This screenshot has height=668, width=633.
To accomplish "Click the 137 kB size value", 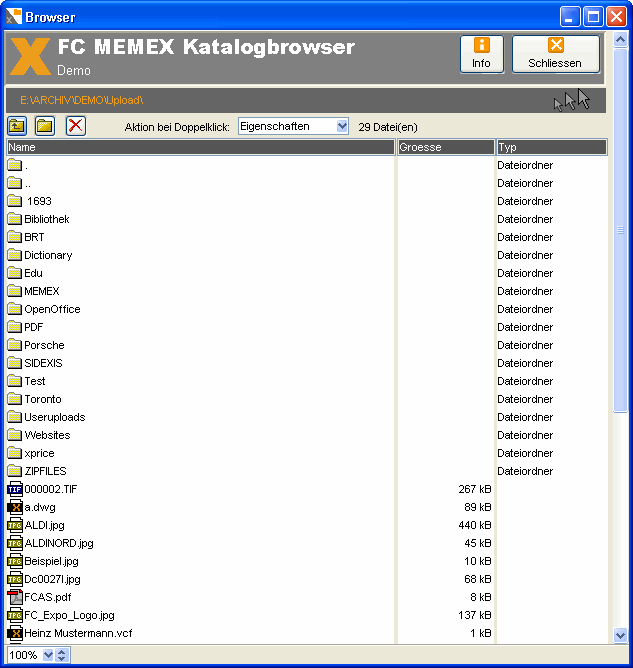I will point(475,615).
